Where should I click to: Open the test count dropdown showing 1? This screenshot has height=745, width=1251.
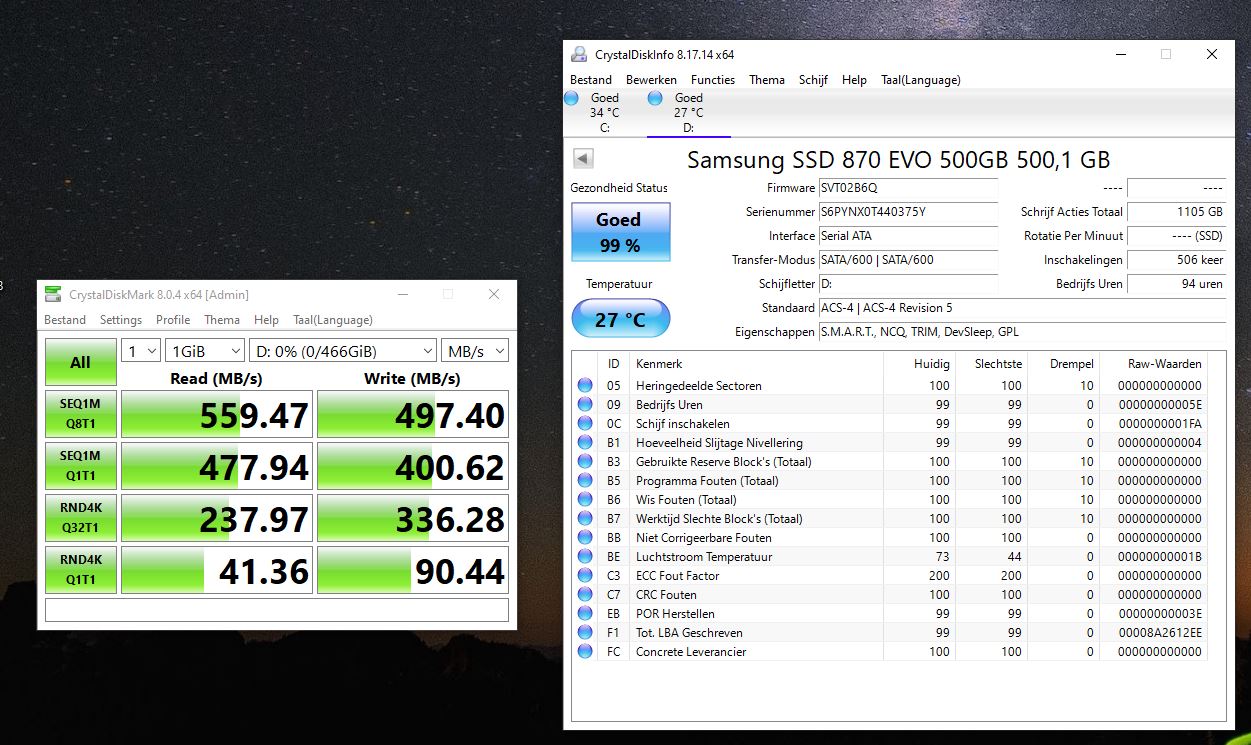tap(141, 350)
